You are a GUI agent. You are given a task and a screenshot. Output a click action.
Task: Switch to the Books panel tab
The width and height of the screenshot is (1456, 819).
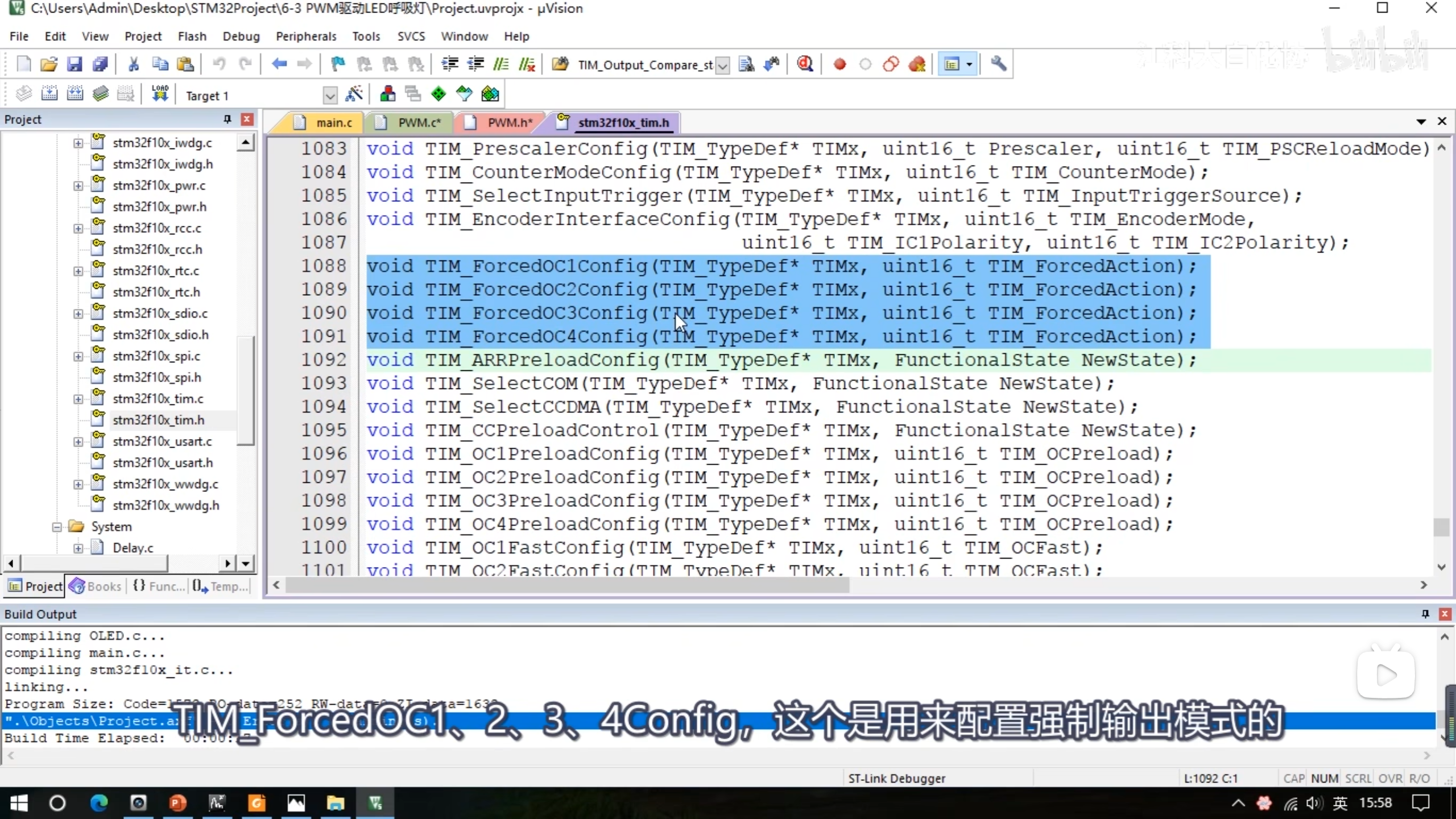click(96, 586)
